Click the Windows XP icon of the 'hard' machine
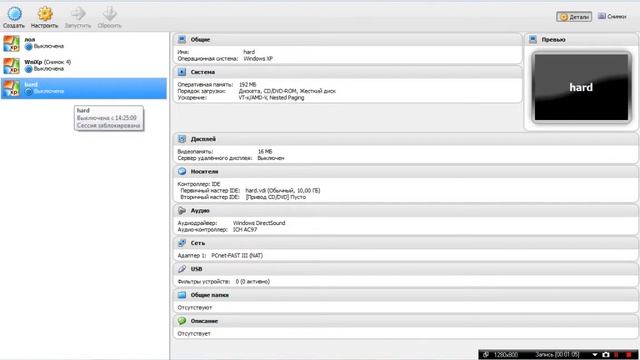Screen dimensions: 640x360 click(11, 88)
